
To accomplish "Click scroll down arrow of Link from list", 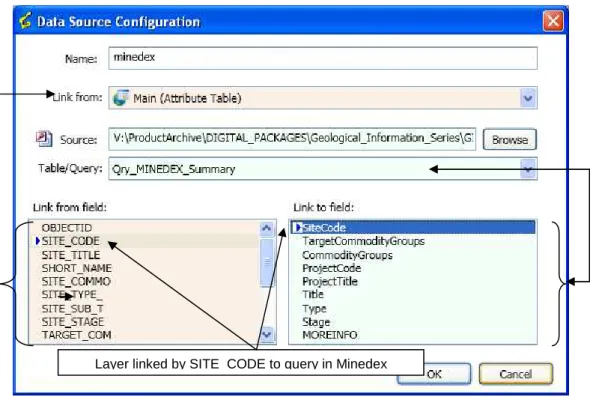I will [x=267, y=334].
